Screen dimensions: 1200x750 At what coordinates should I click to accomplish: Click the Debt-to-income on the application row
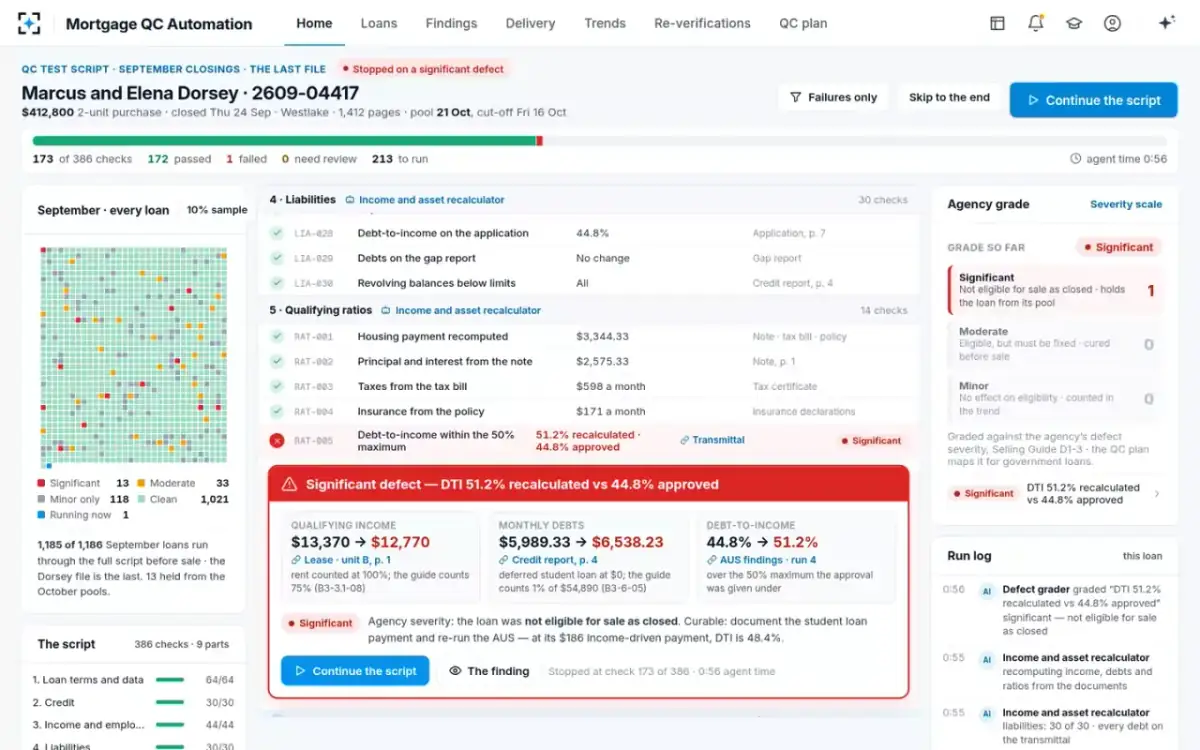point(590,233)
